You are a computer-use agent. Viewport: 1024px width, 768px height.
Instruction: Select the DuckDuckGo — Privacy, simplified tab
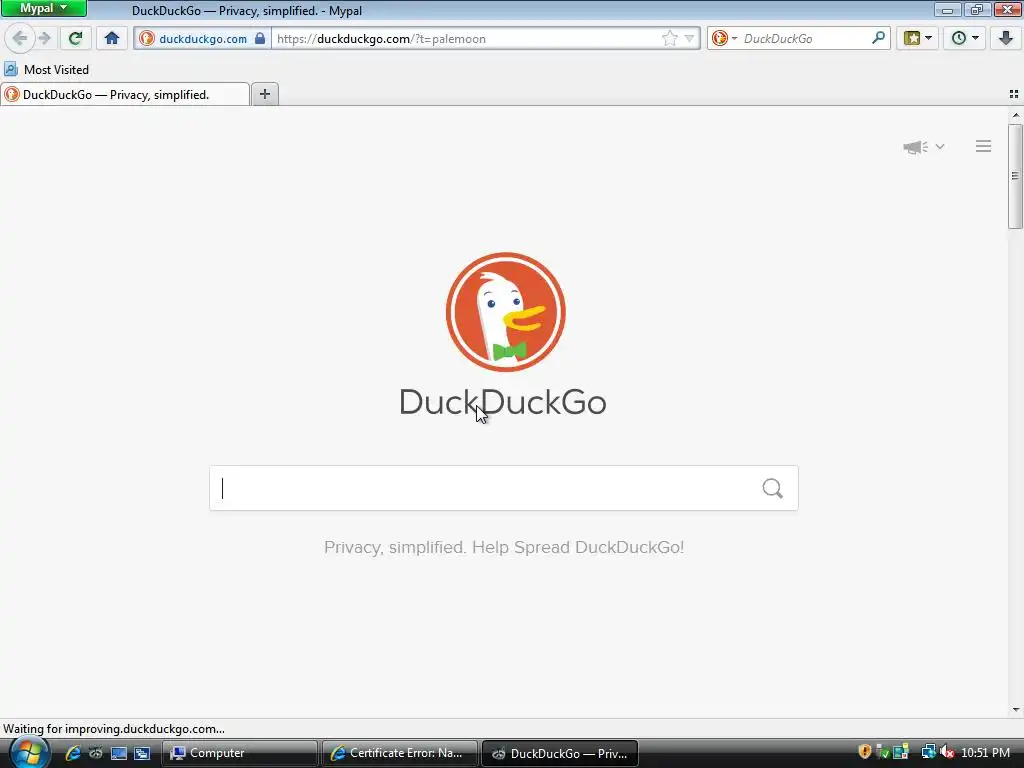(125, 95)
